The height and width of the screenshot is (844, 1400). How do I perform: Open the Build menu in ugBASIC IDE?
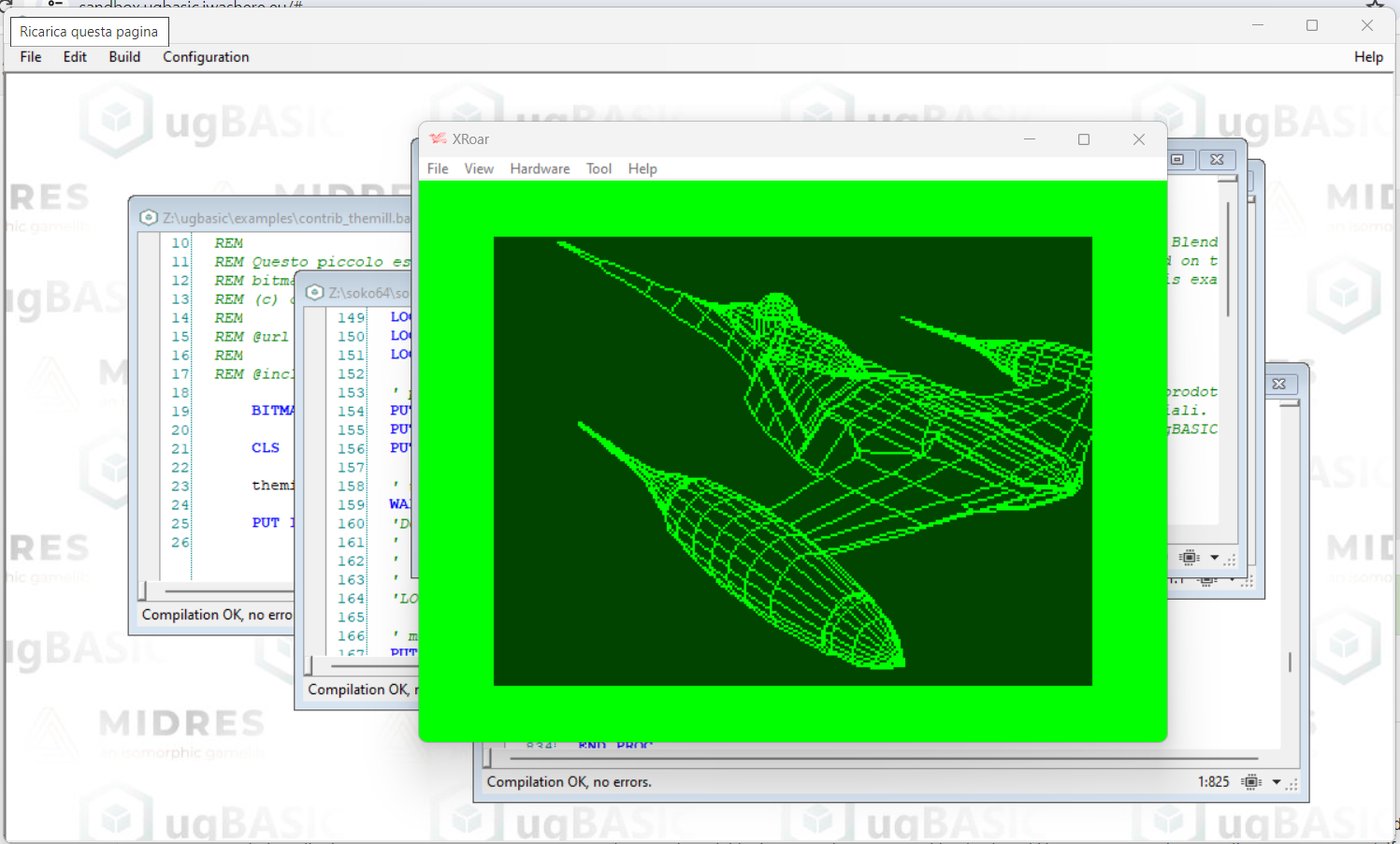pyautogui.click(x=124, y=57)
